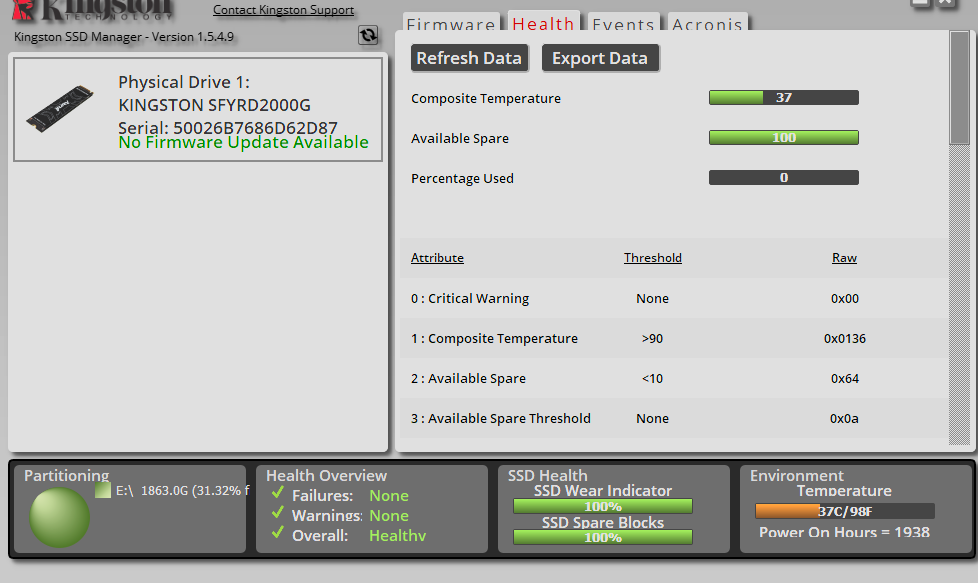
Task: Open the Firmware tab
Action: tap(451, 22)
